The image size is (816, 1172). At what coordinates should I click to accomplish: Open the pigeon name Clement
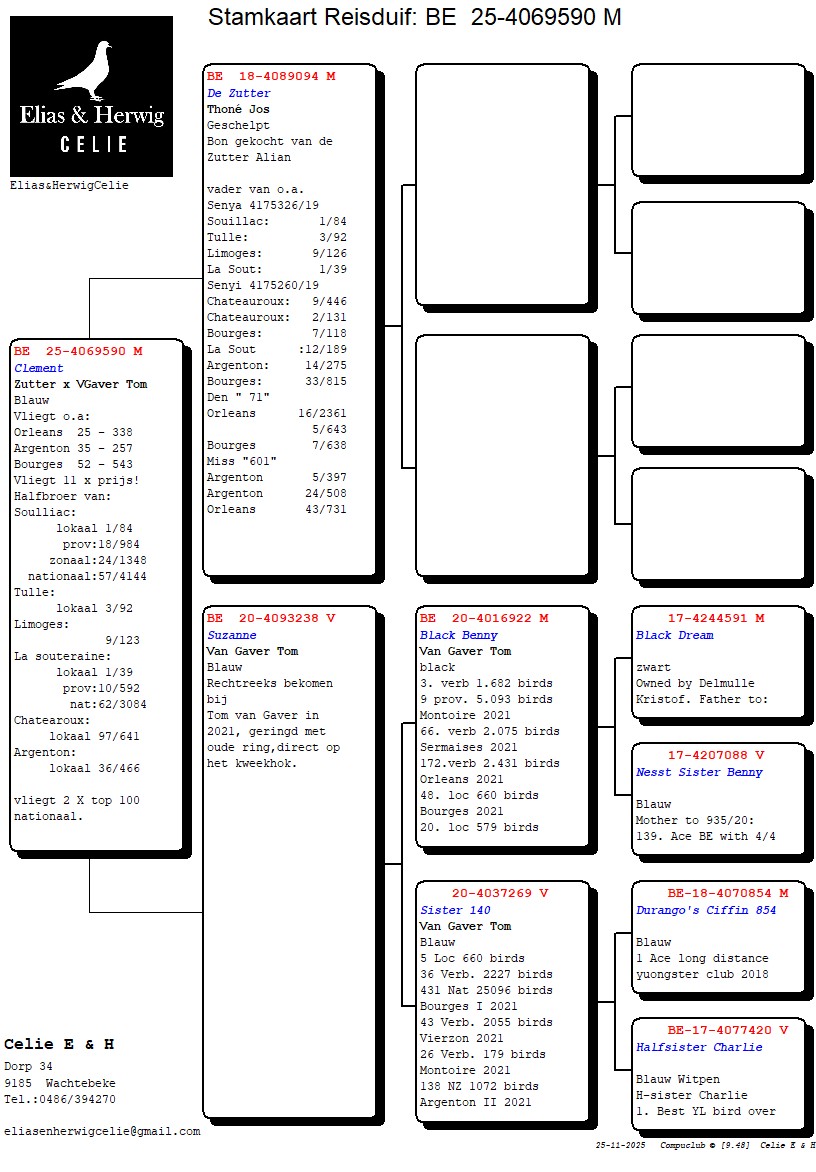(x=38, y=368)
